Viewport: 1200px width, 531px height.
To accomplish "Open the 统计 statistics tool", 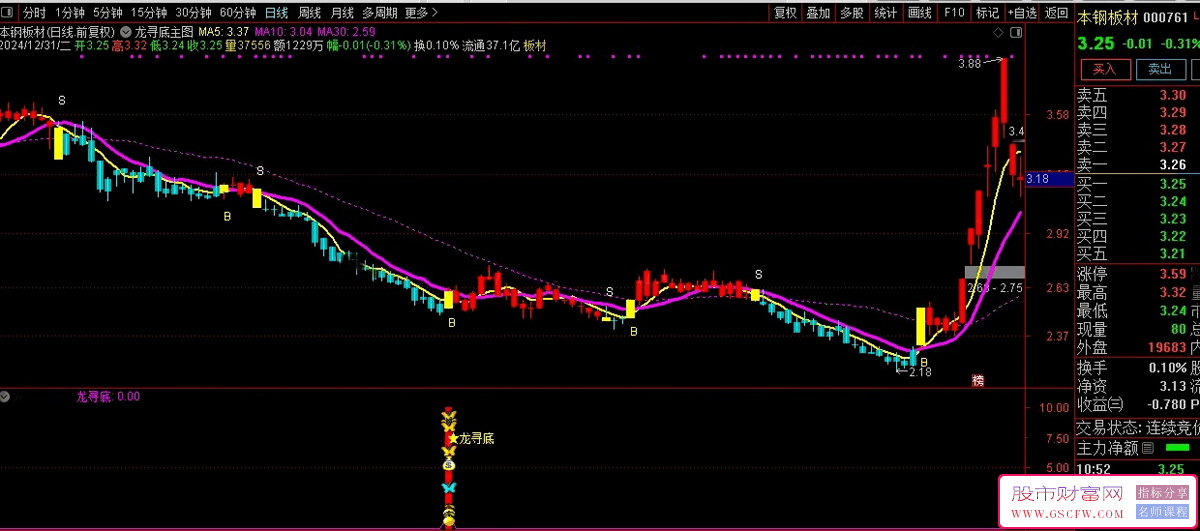I will (x=885, y=13).
